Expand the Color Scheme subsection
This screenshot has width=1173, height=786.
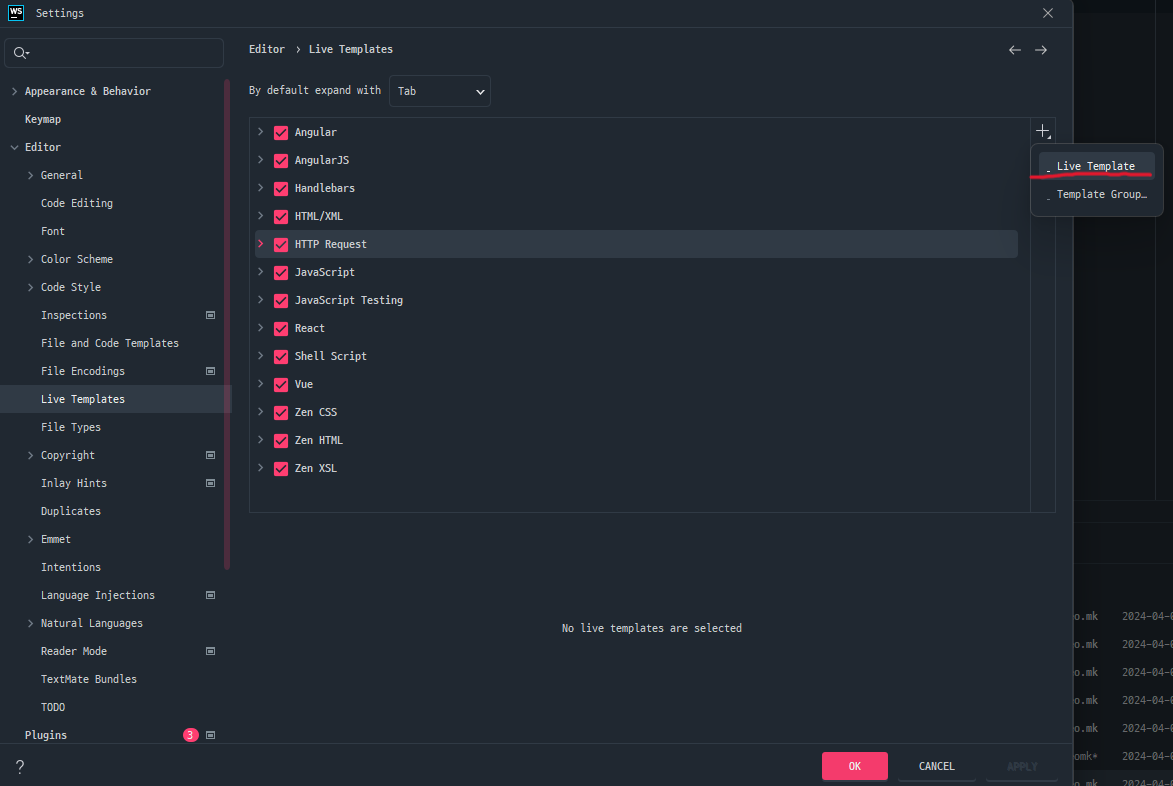[31, 259]
